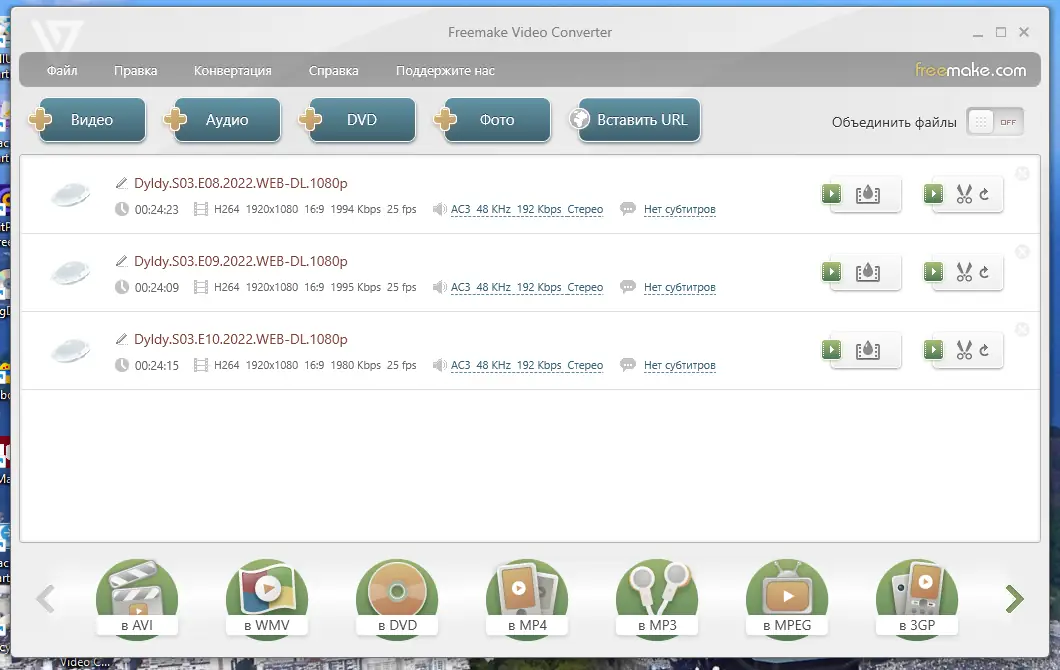Choose the в WMV output format
This screenshot has width=1060, height=670.
click(x=267, y=598)
